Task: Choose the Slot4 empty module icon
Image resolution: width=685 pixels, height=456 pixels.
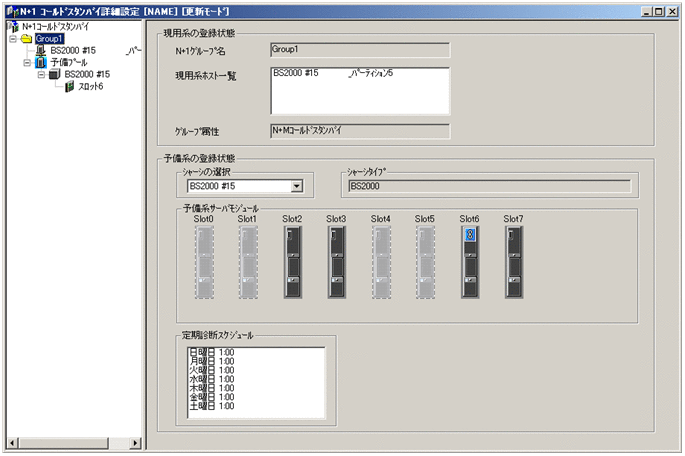Action: (381, 261)
